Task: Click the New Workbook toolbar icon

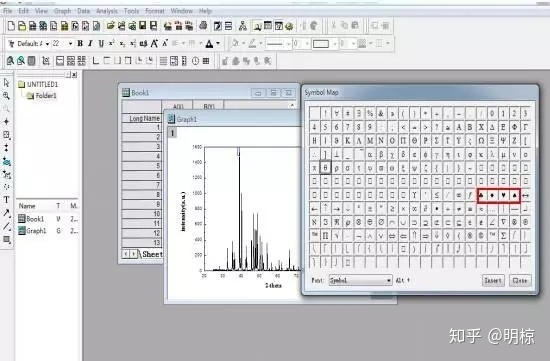Action: pyautogui.click(x=33, y=26)
